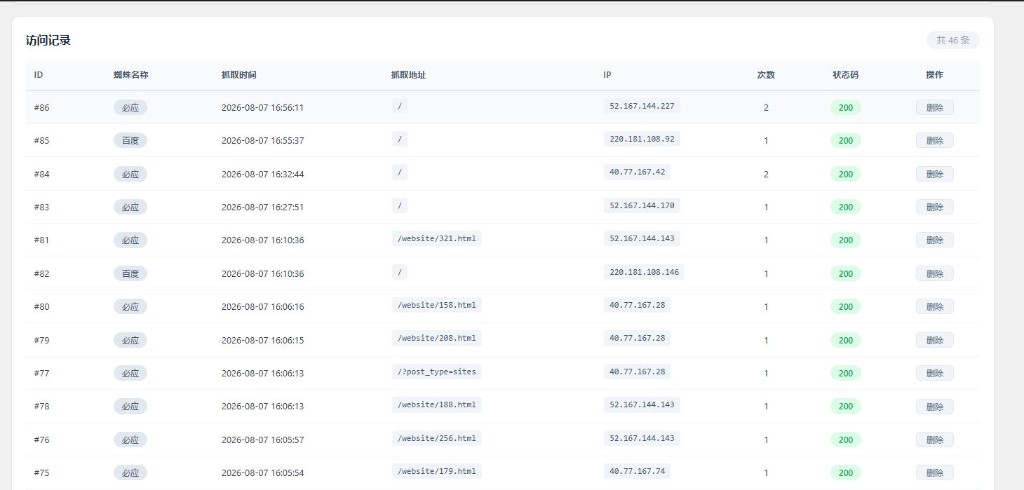Click the 200 status badge in row #82
1024x490 pixels.
coord(845,273)
